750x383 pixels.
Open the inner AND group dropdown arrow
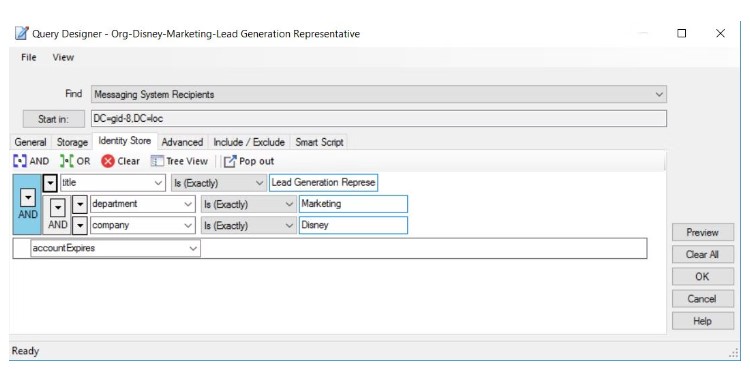(x=57, y=208)
